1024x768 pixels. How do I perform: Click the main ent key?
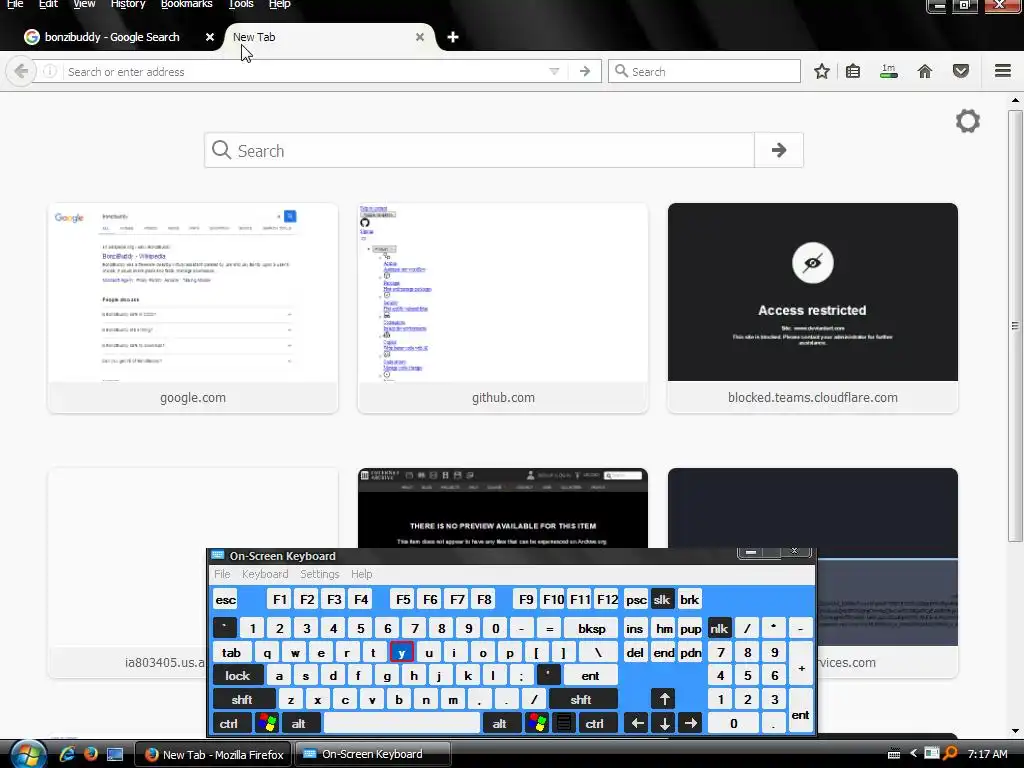(x=590, y=675)
